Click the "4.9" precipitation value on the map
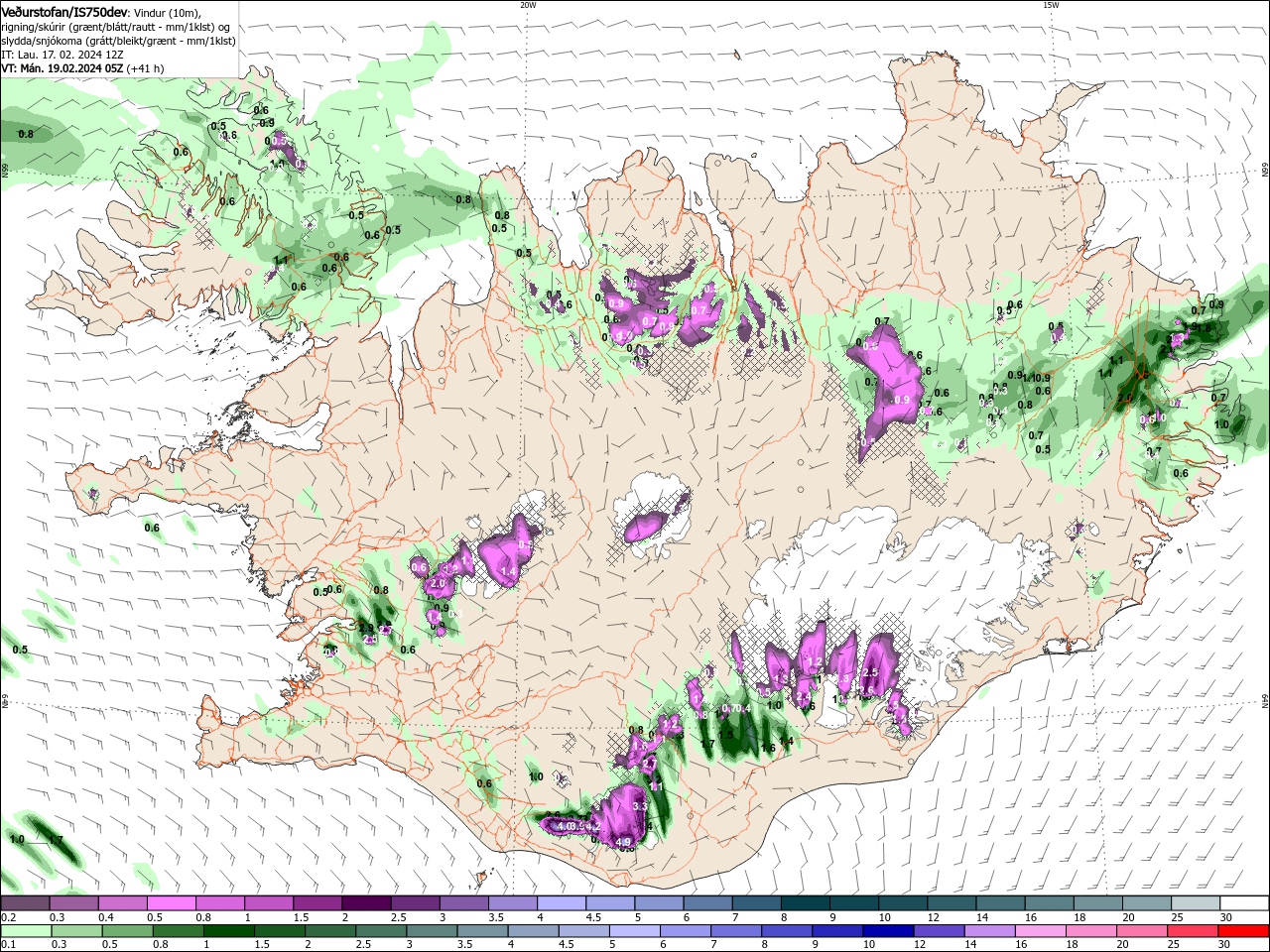Image resolution: width=1270 pixels, height=952 pixels. click(624, 843)
